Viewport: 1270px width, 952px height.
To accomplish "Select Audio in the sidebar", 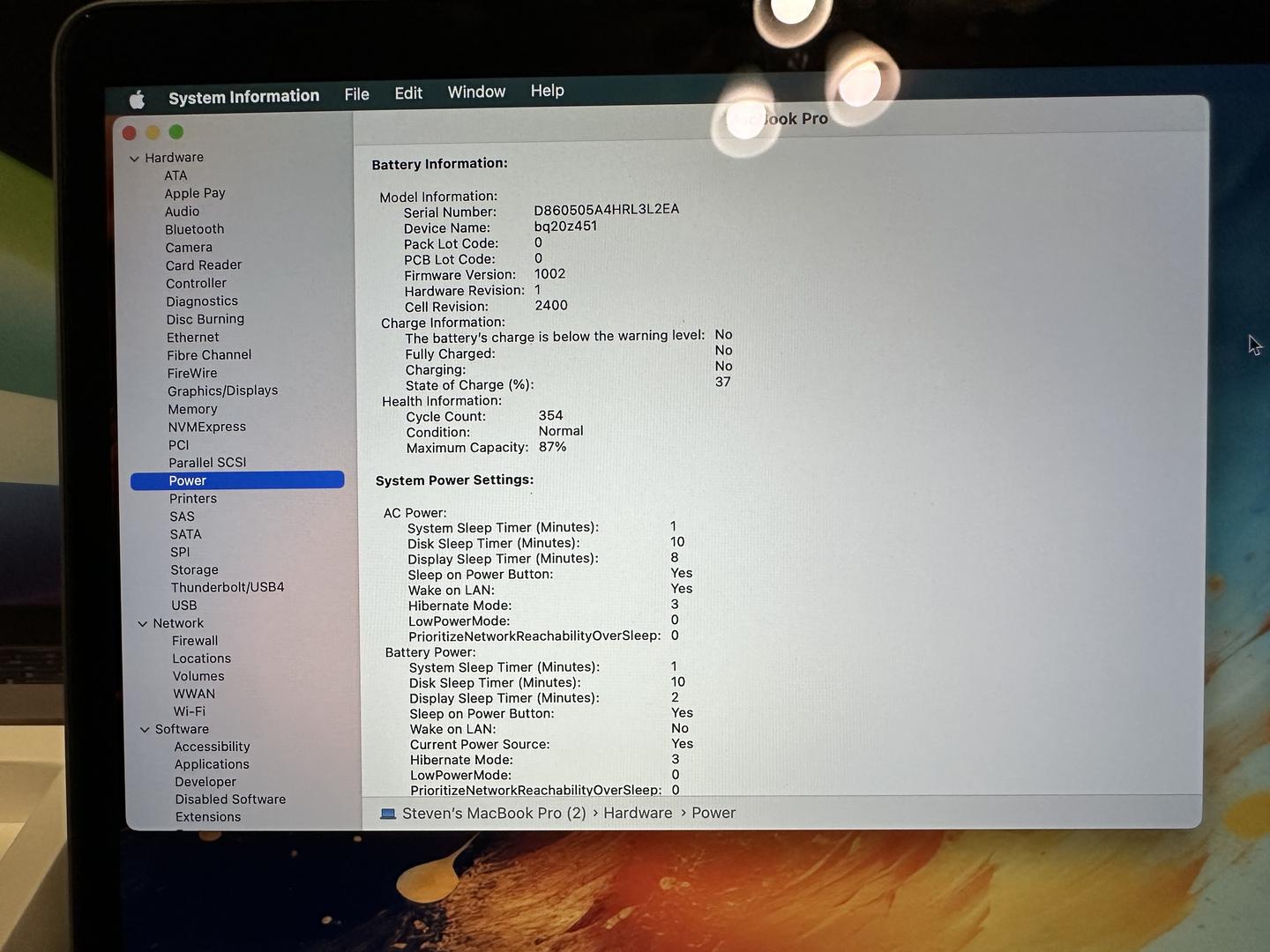I will [x=182, y=212].
